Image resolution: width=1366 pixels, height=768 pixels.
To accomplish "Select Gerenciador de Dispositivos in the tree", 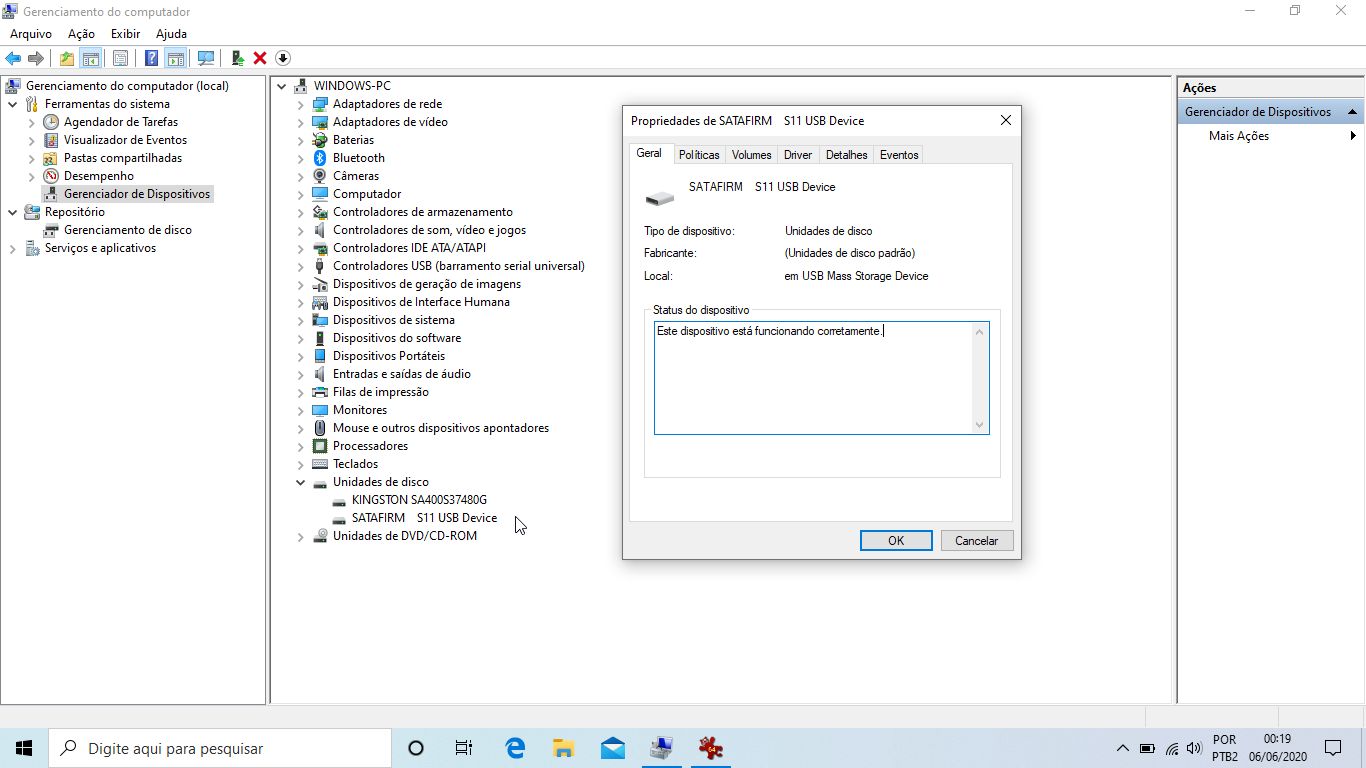I will click(137, 194).
